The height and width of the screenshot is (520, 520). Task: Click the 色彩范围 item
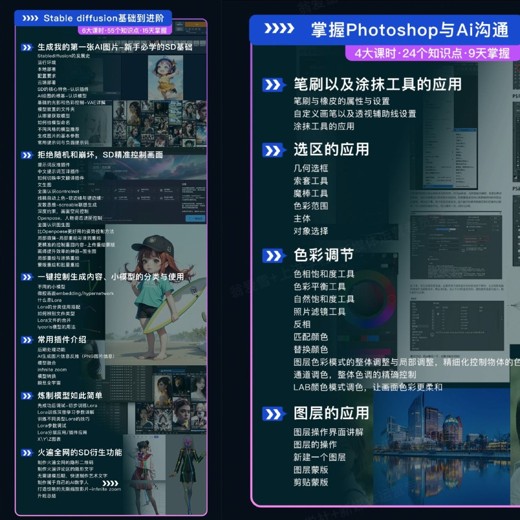311,206
